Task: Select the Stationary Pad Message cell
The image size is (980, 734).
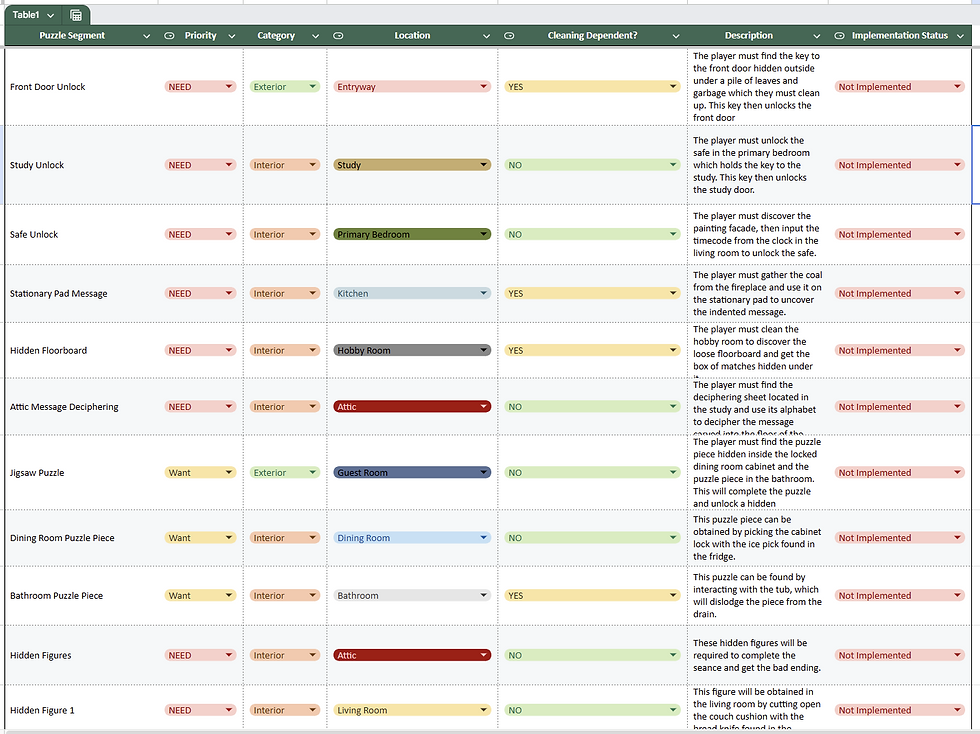Action: point(82,293)
